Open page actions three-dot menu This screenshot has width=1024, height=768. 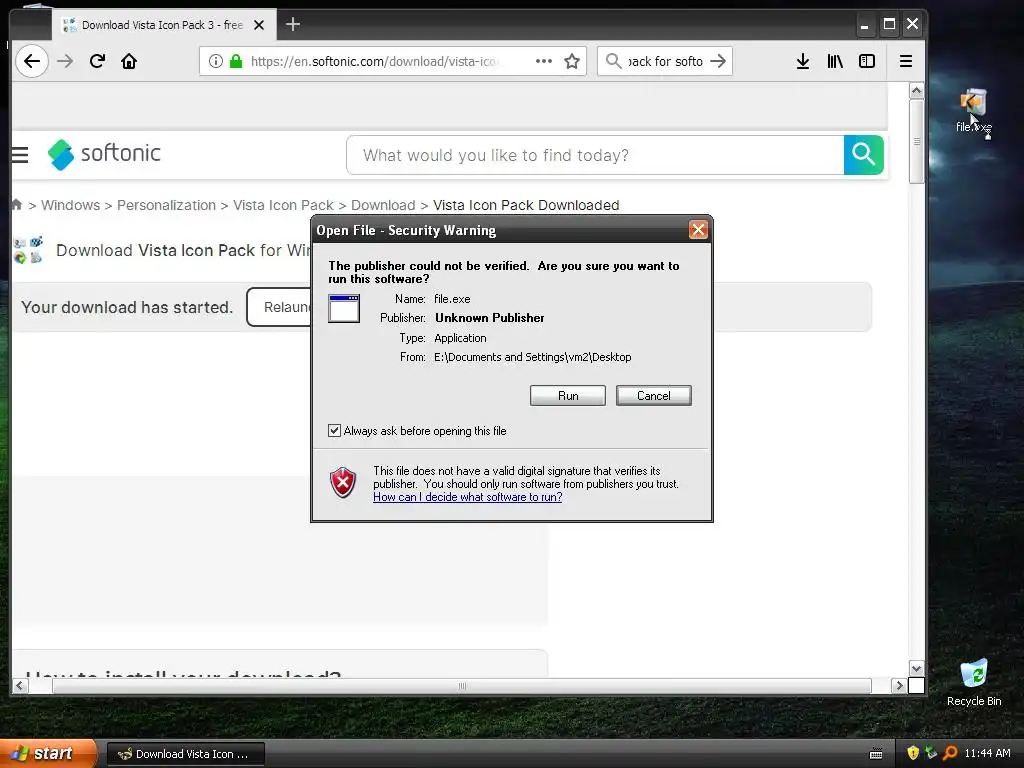tap(543, 61)
